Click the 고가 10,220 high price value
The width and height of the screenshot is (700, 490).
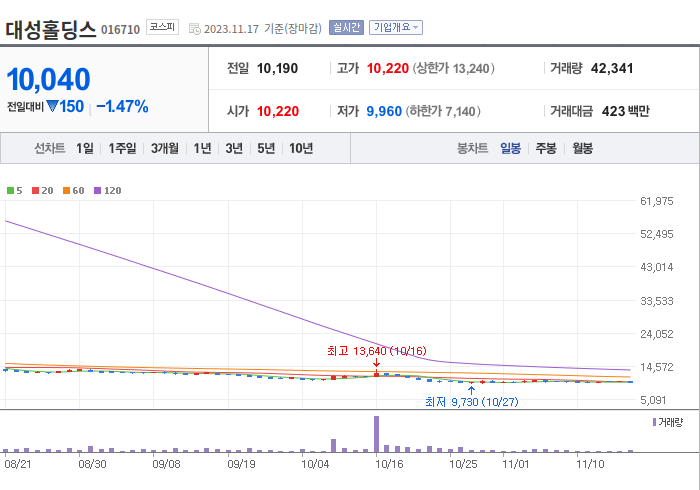[388, 68]
